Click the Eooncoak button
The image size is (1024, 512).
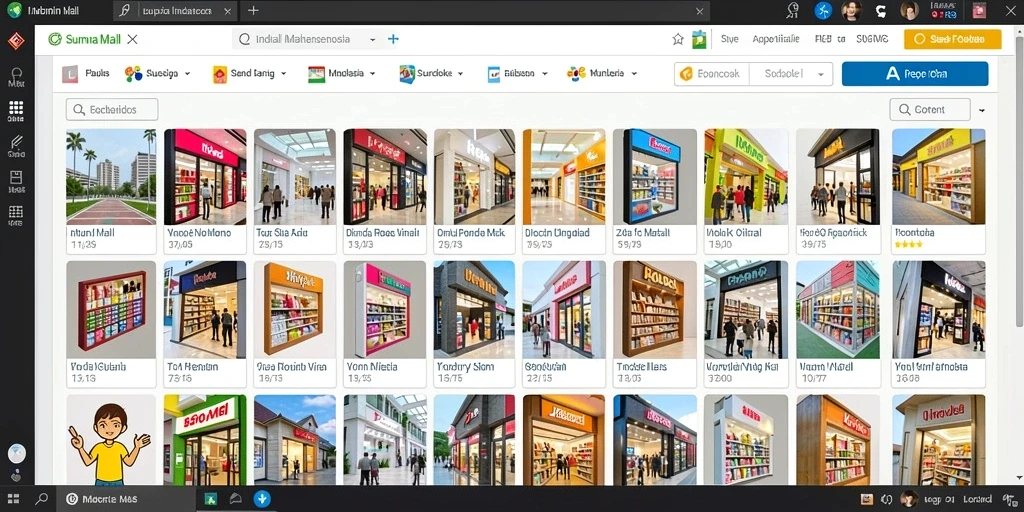(712, 74)
